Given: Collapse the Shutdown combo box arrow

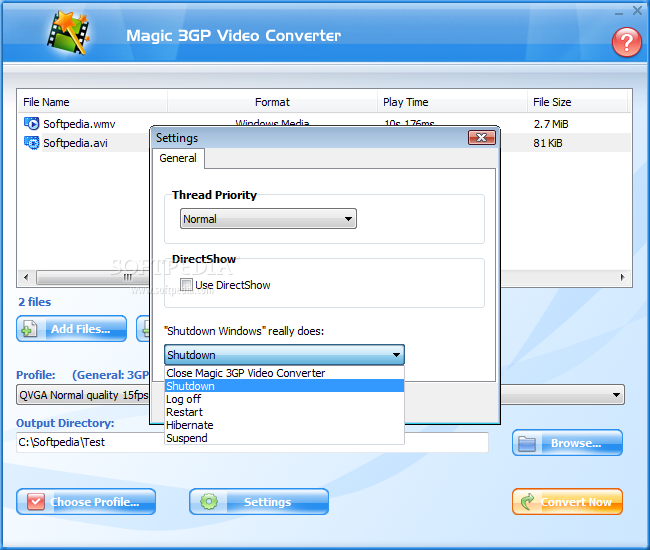Looking at the screenshot, I should (x=396, y=355).
